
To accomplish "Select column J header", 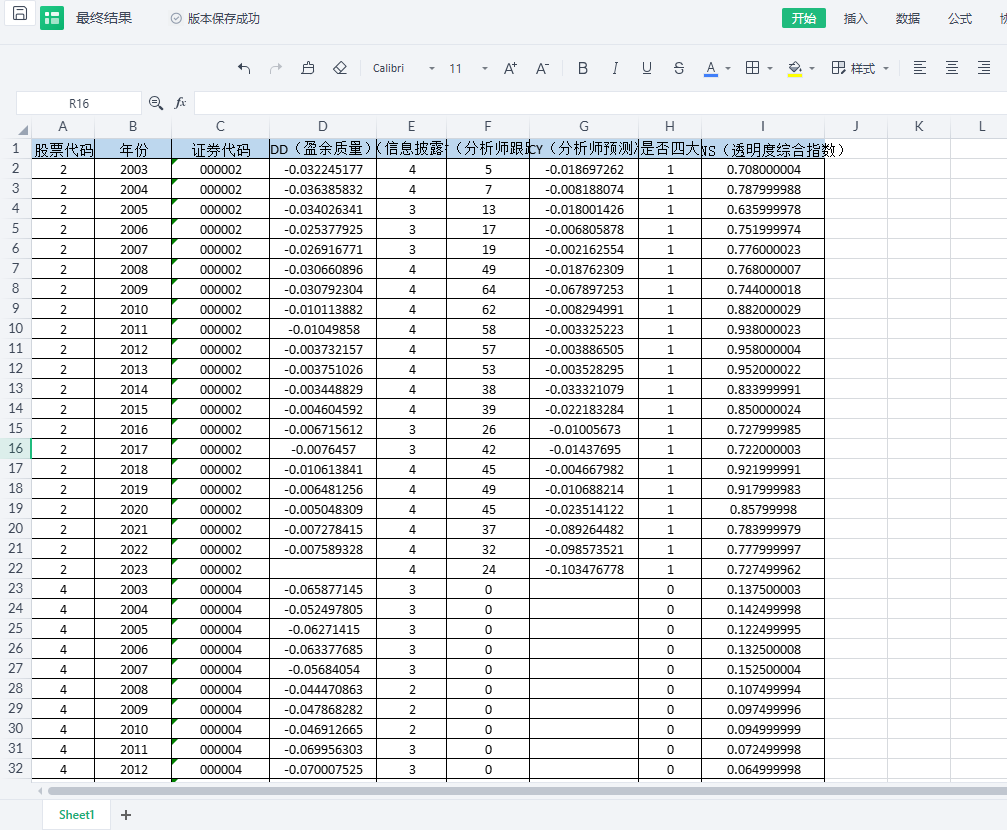I will pos(855,127).
